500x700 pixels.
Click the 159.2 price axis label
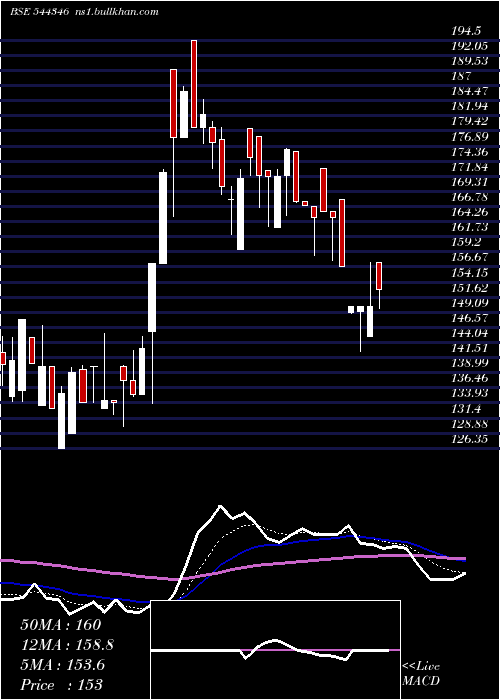coord(466,242)
